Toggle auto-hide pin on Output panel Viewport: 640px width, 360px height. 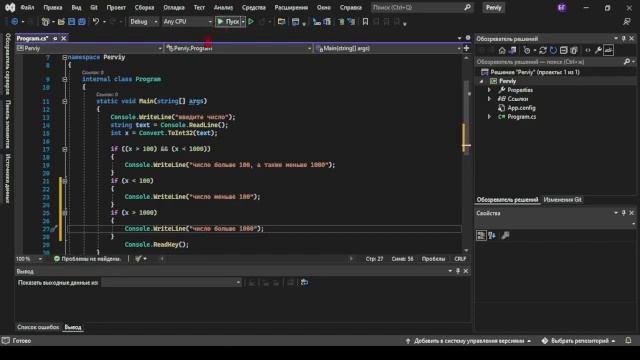[458, 271]
